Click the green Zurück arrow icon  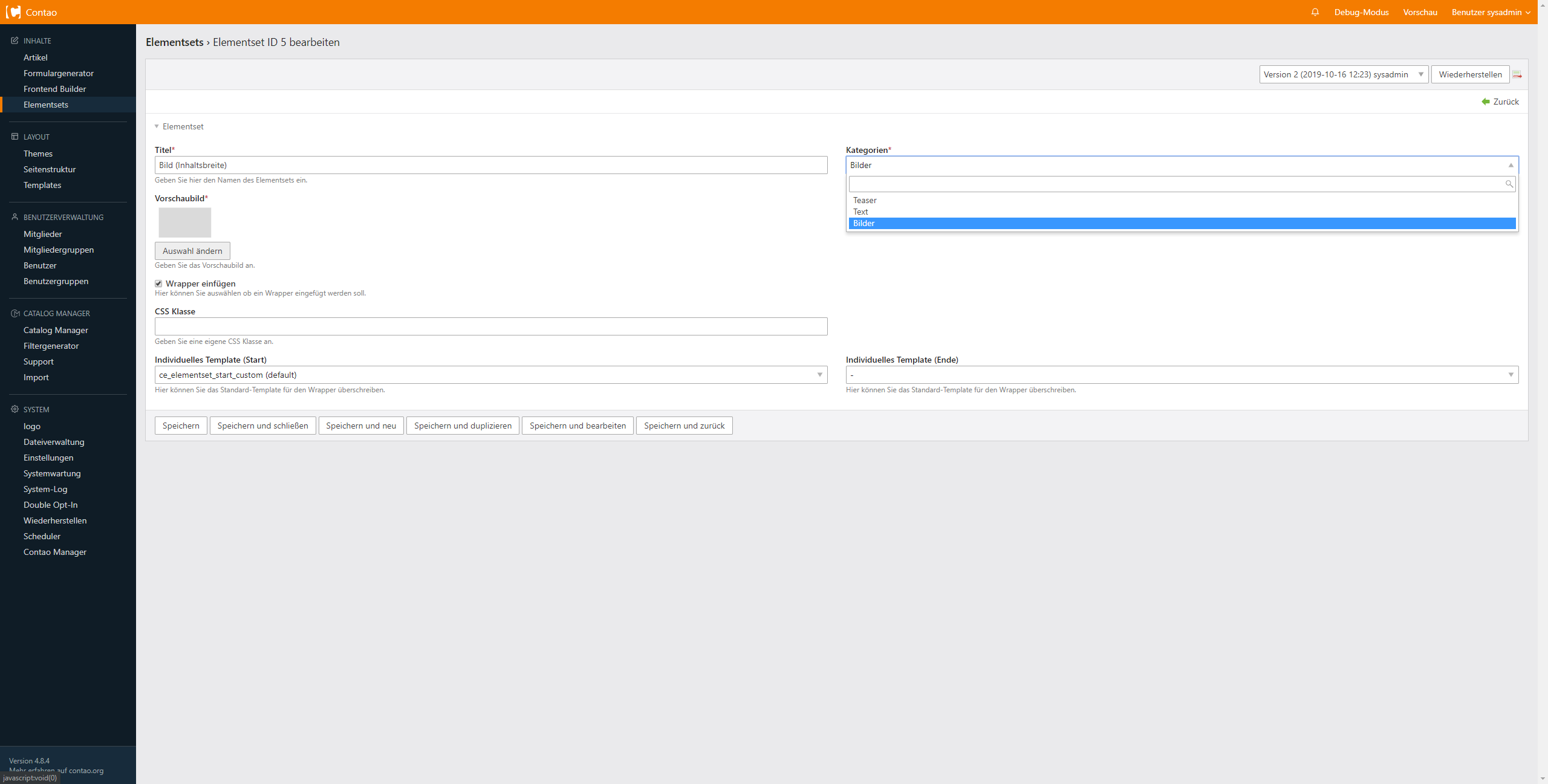[x=1486, y=102]
